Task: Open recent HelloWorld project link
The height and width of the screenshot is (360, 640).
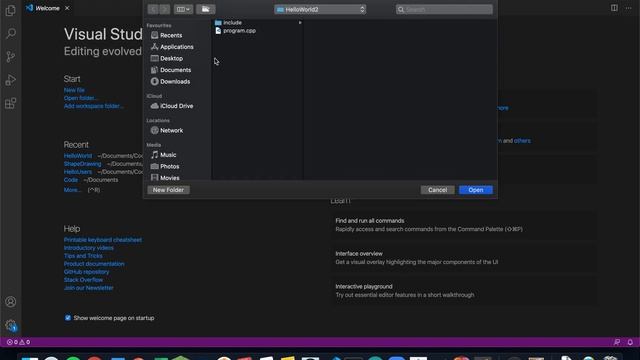Action: tap(78, 156)
